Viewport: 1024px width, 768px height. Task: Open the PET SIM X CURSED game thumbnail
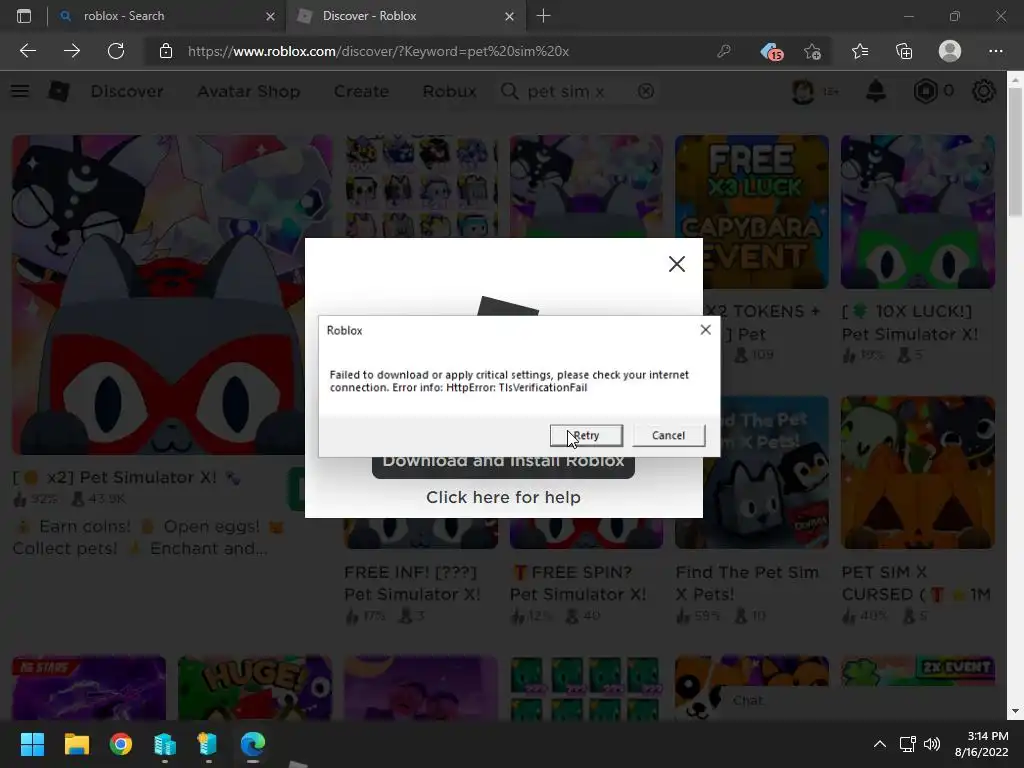pos(918,472)
